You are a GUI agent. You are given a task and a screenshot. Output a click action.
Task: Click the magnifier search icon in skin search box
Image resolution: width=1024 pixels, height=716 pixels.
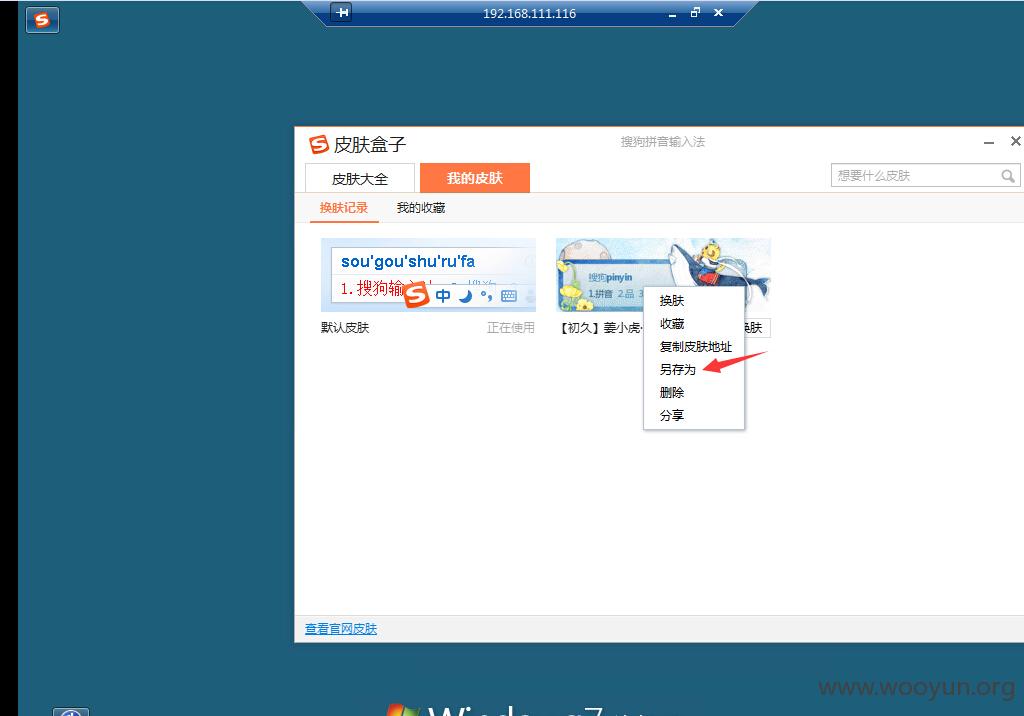(1008, 176)
